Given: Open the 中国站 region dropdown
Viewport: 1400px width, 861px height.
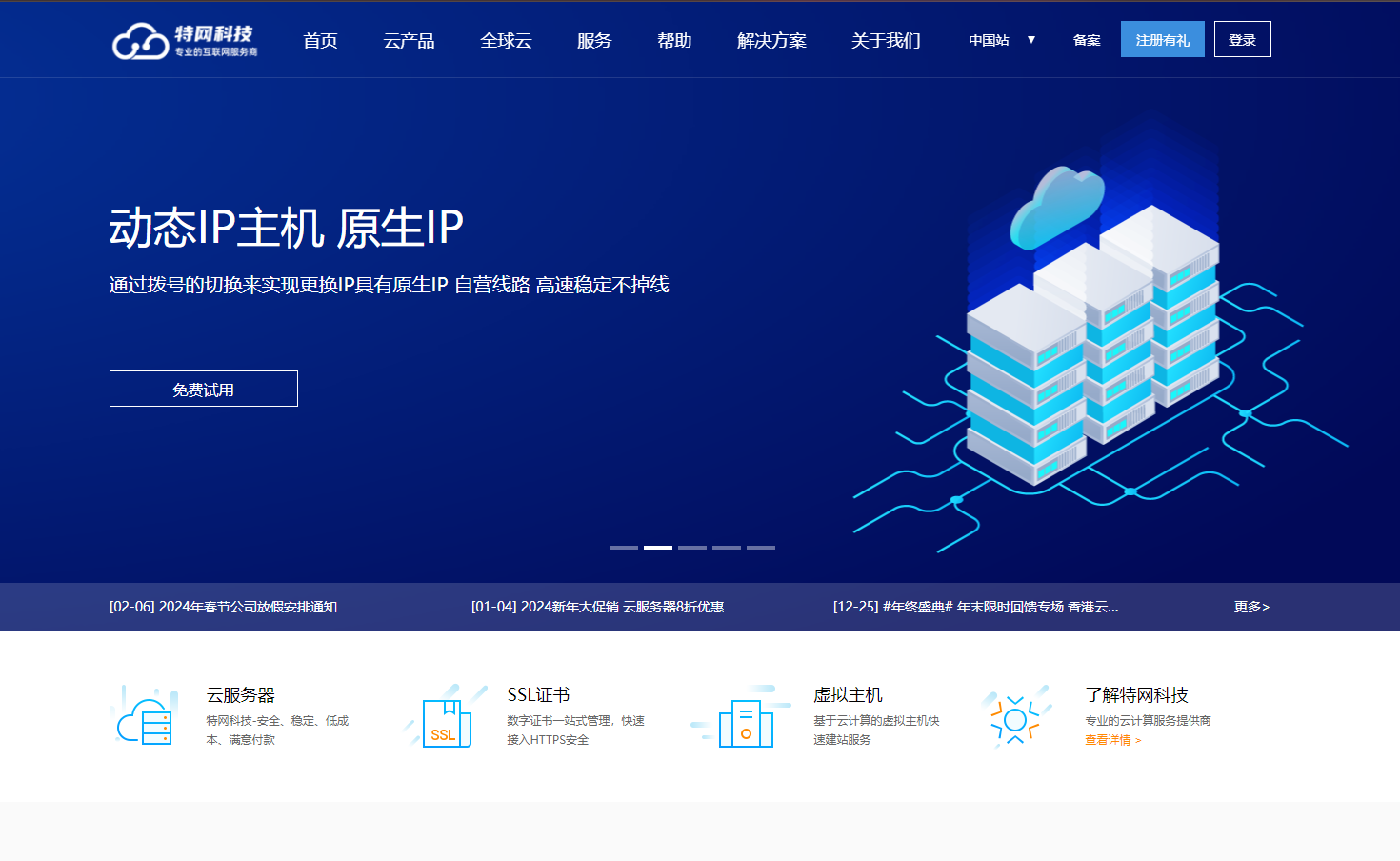Looking at the screenshot, I should 998,40.
